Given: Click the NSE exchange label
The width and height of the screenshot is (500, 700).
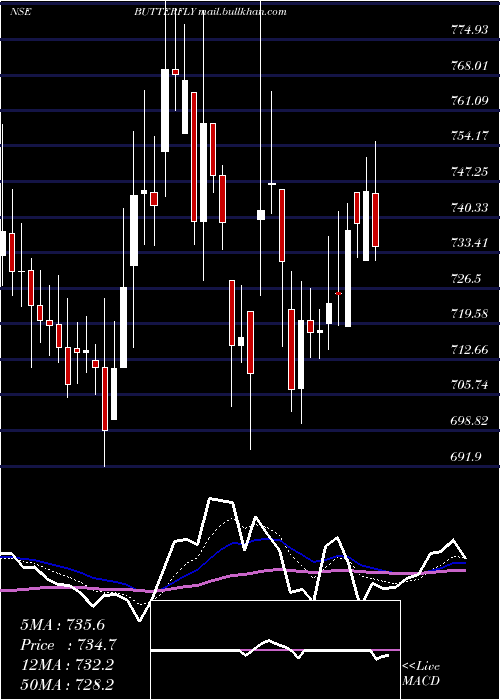Looking at the screenshot, I should (20, 12).
